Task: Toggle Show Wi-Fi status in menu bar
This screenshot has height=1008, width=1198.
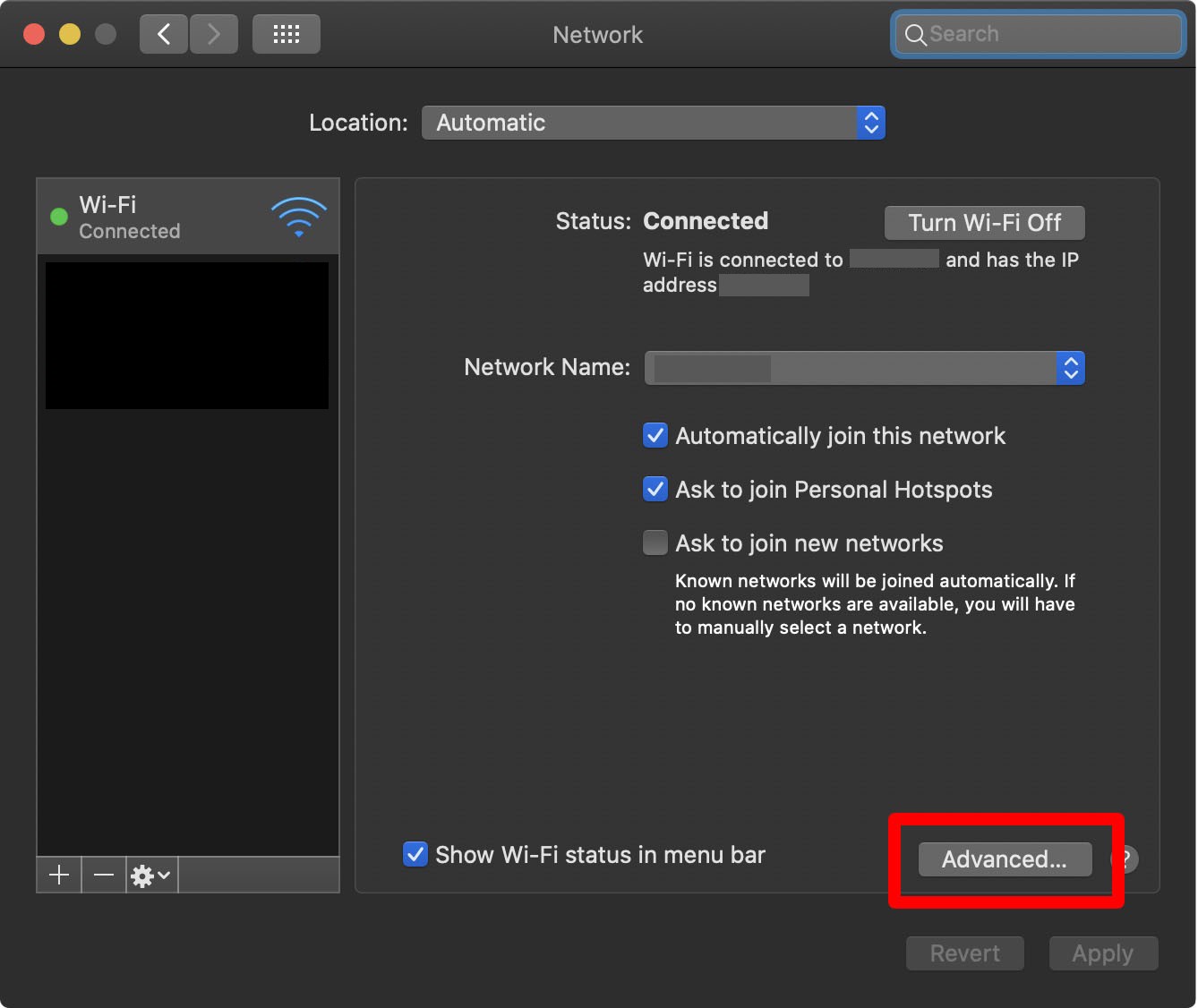Action: pyautogui.click(x=415, y=855)
